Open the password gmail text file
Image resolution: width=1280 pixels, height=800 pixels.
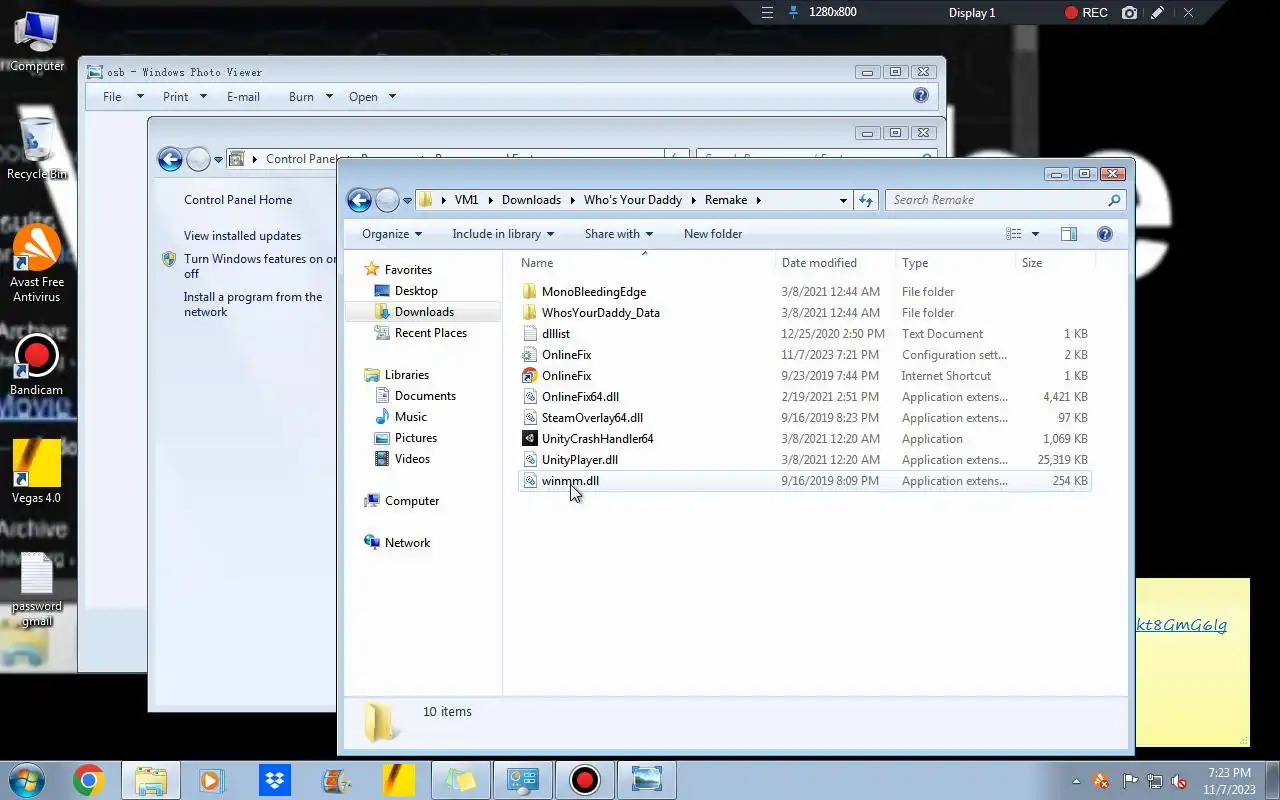click(37, 589)
